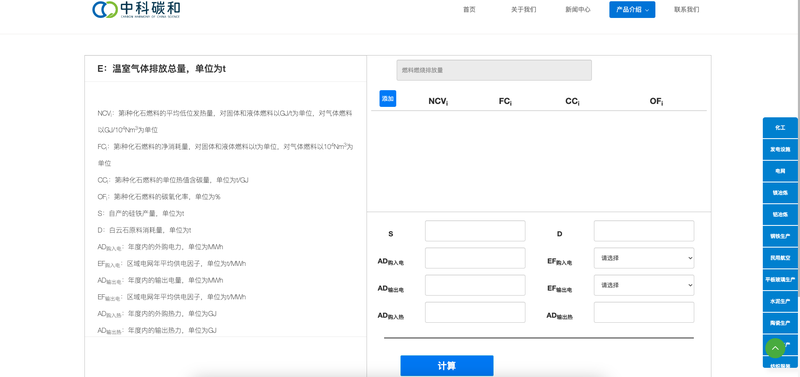Click the D 白云石原料消耗量 definition line
Screen dimensions: 800x377
pyautogui.click(x=144, y=230)
